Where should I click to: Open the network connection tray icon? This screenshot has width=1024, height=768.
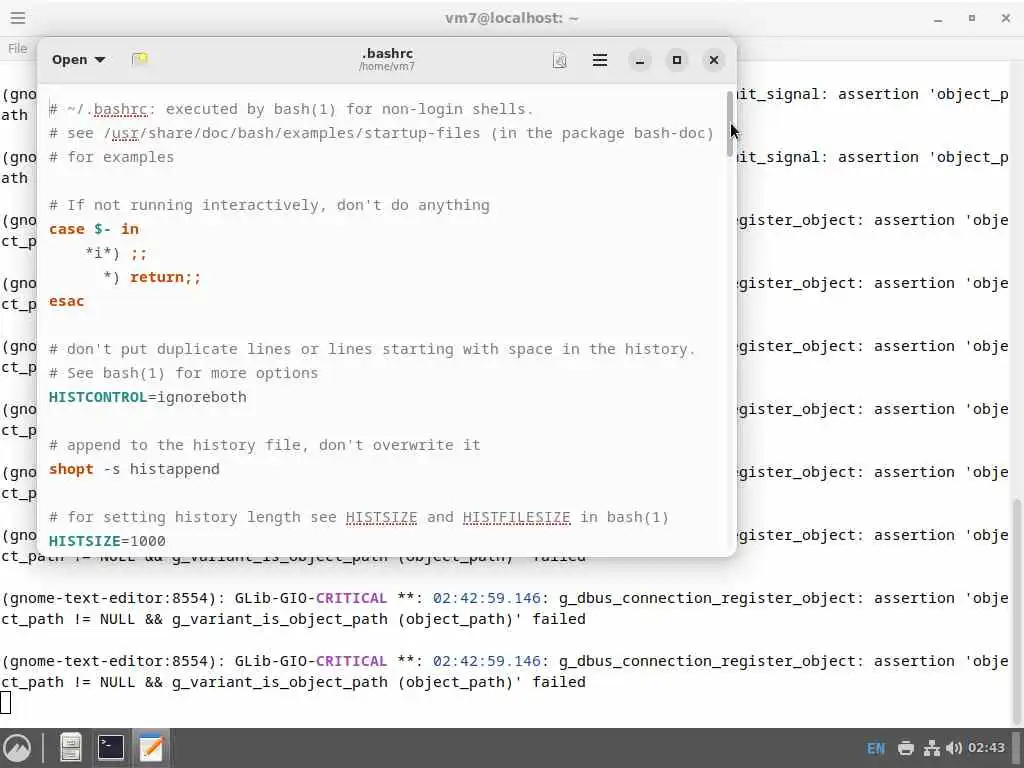coord(932,748)
